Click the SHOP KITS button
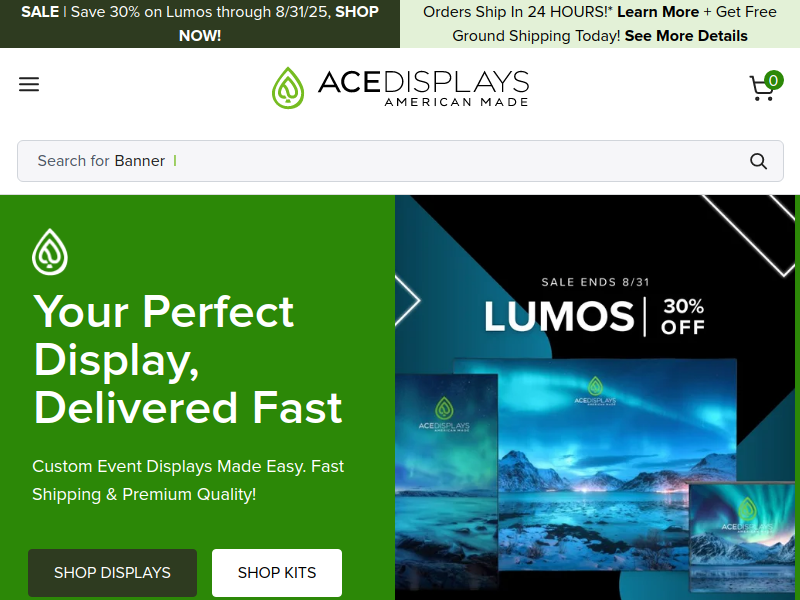The width and height of the screenshot is (800, 600). (x=277, y=572)
